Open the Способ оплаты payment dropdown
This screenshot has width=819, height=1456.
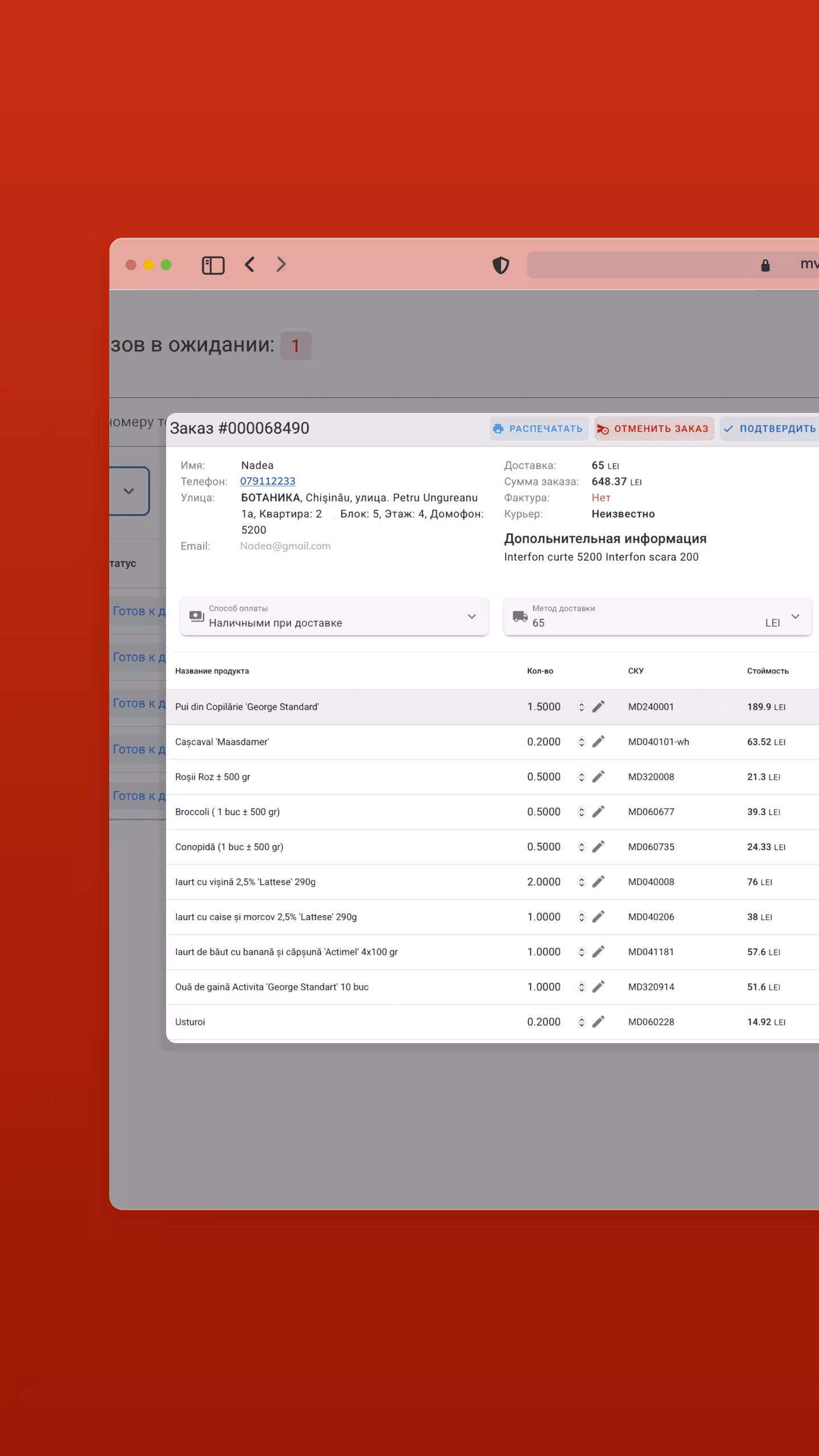[334, 617]
